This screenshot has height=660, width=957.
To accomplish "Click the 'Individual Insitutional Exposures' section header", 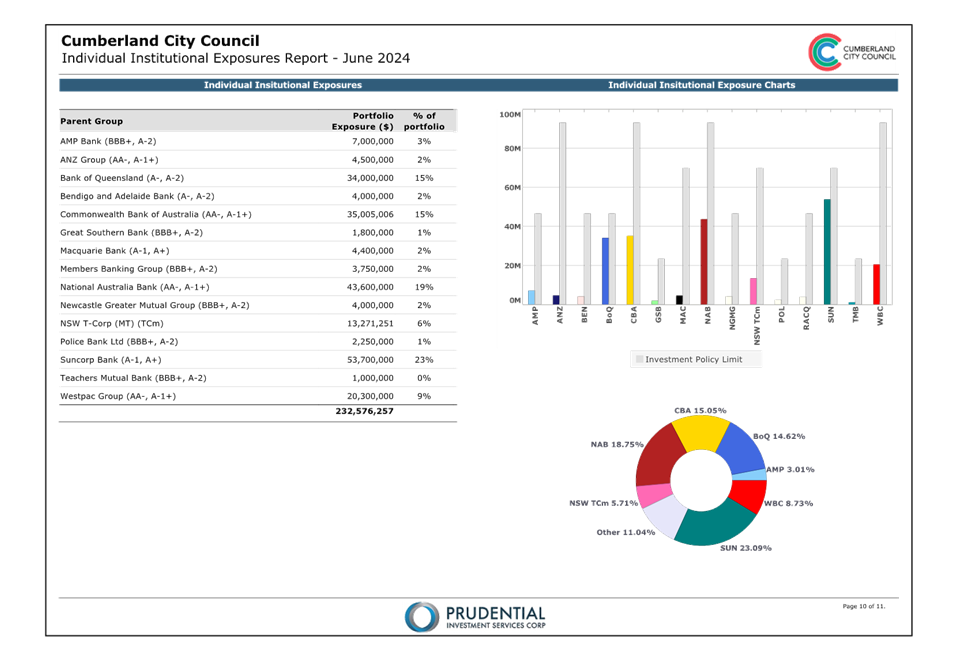I will point(283,85).
